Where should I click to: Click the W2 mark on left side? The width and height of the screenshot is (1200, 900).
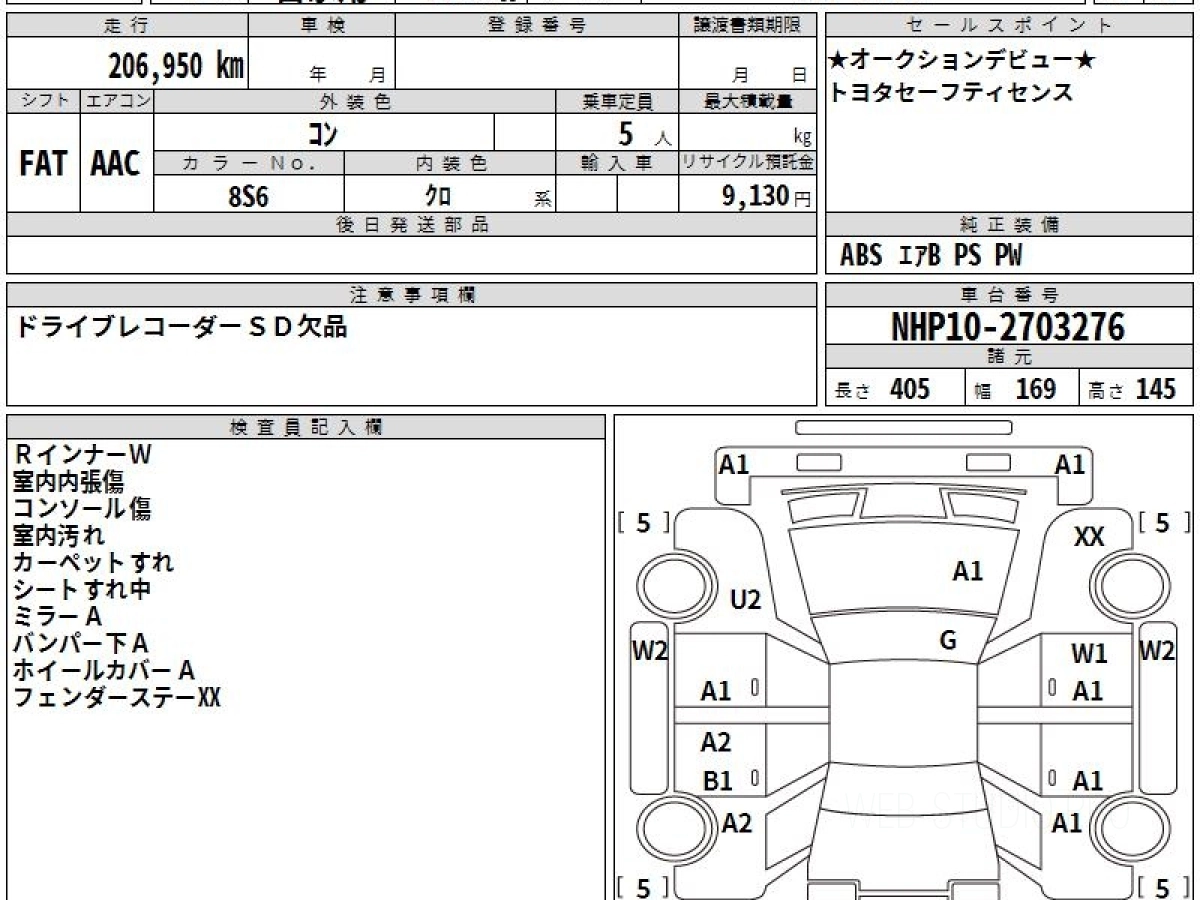650,651
